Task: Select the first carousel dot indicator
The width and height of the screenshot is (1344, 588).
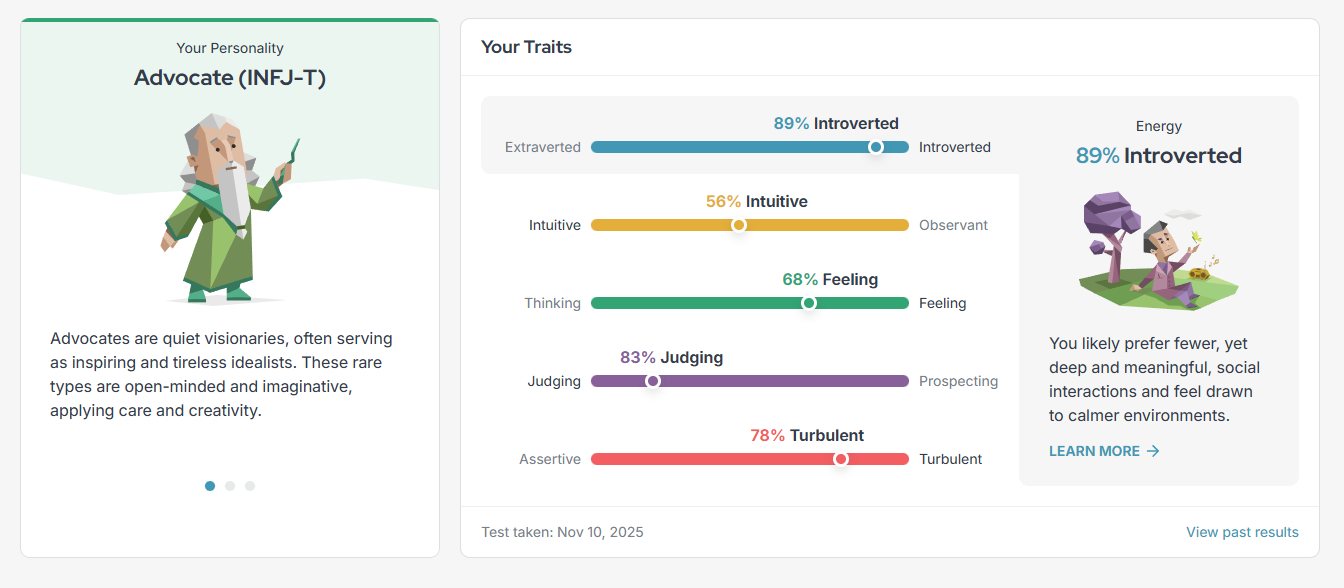Action: point(210,486)
